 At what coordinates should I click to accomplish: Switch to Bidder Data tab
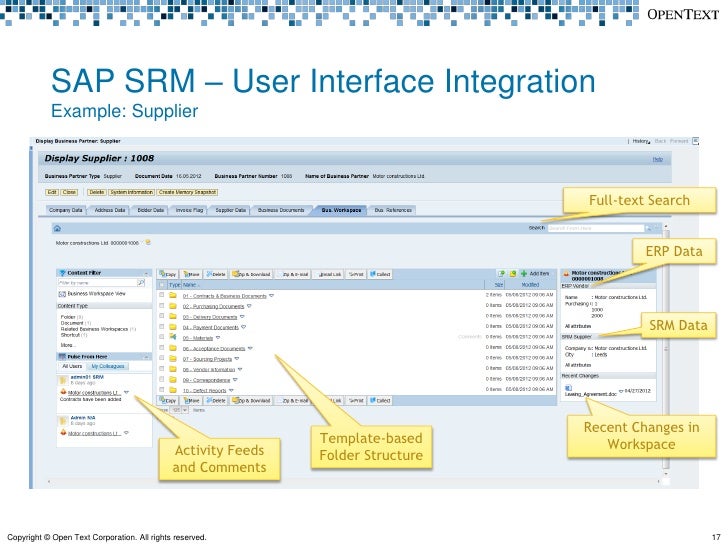pos(151,210)
